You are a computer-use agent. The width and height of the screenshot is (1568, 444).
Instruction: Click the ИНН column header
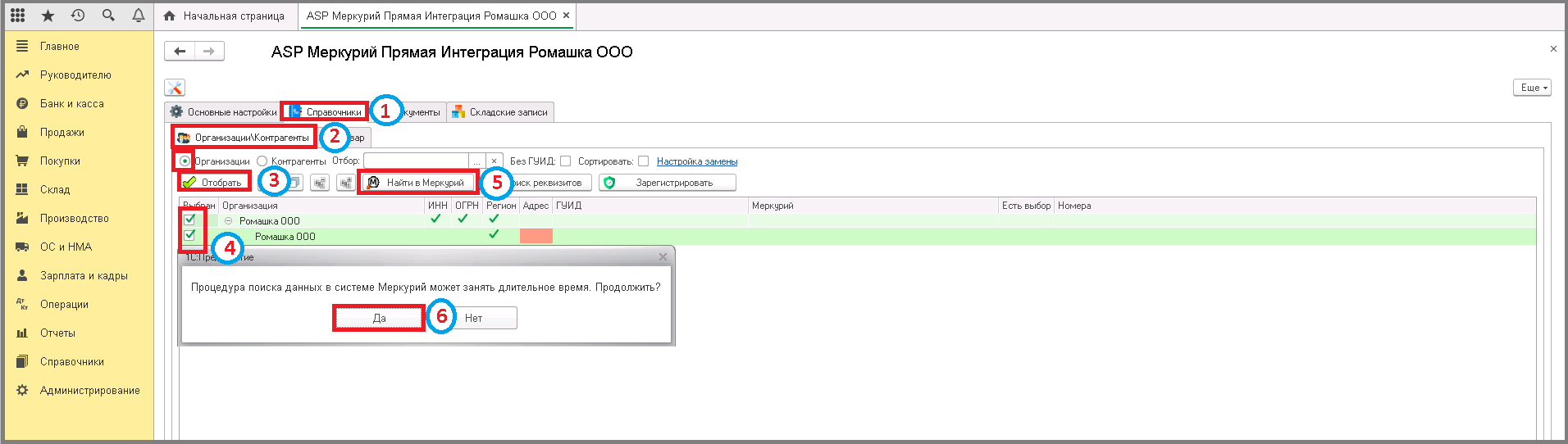tap(438, 206)
